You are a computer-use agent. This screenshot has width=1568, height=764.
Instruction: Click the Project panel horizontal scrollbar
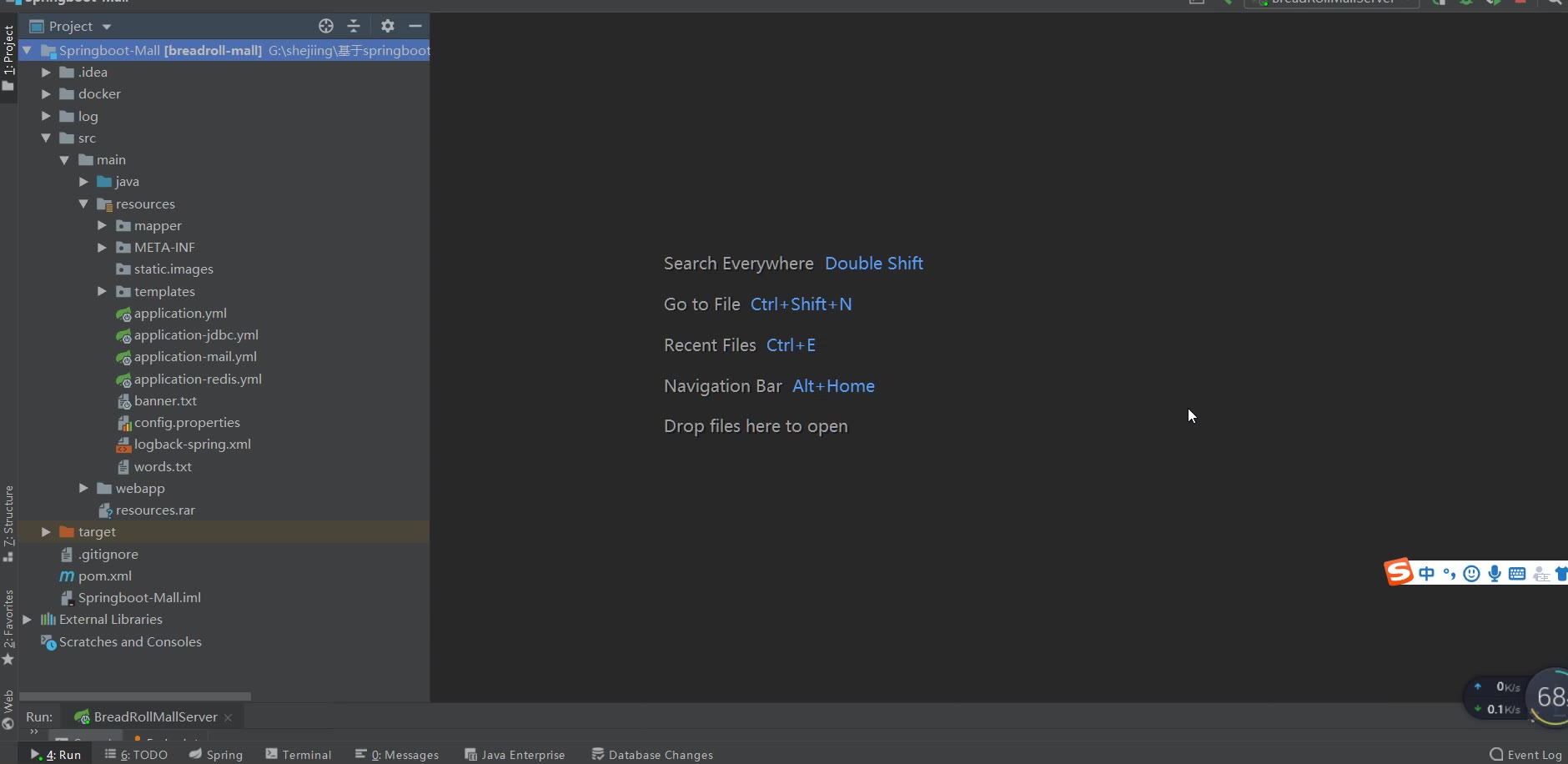tap(135, 696)
